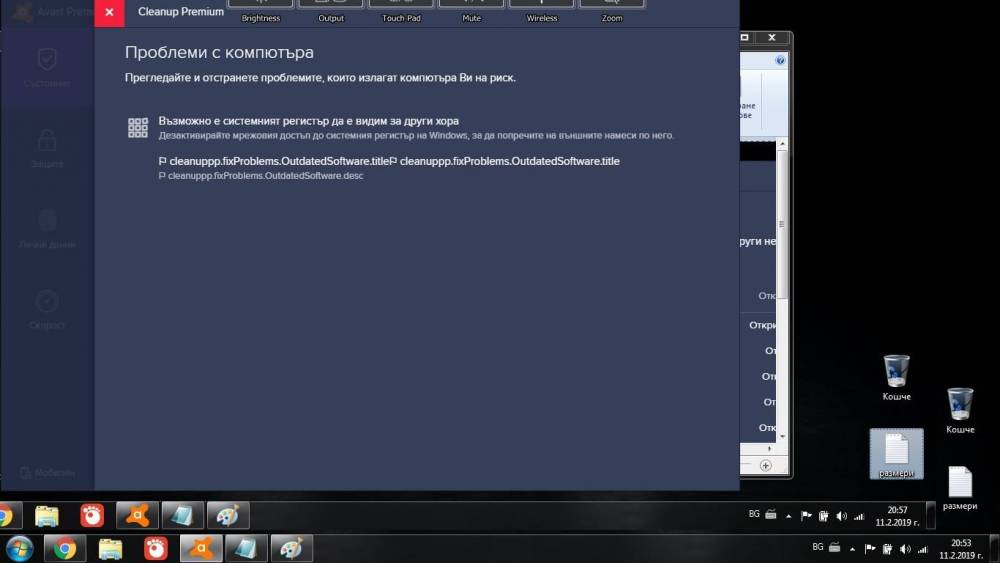The image size is (1000, 563).
Task: Open network status on 20:53 taskbar
Action: click(x=922, y=549)
